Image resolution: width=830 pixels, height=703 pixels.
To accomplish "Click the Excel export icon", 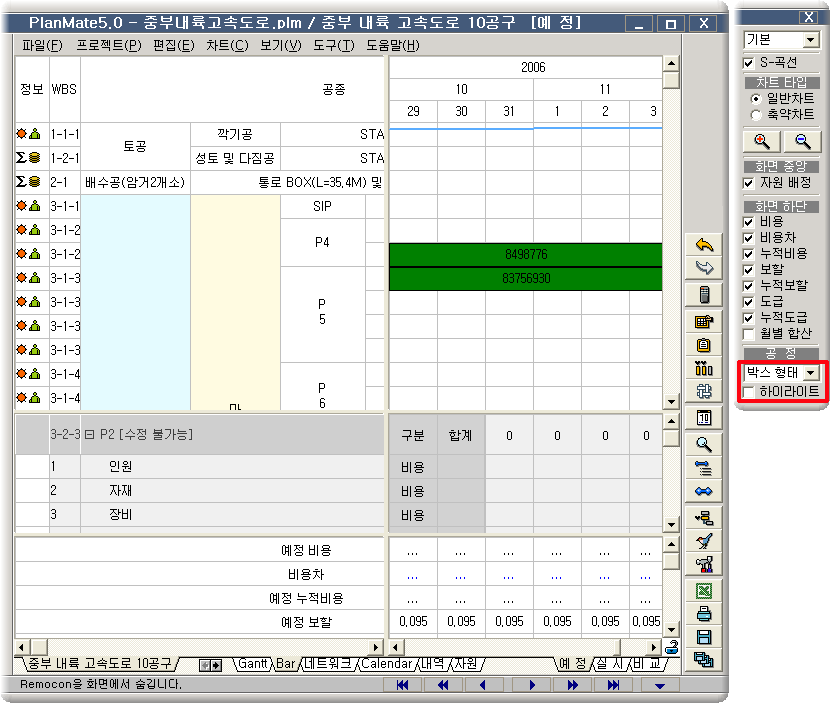I will (705, 591).
